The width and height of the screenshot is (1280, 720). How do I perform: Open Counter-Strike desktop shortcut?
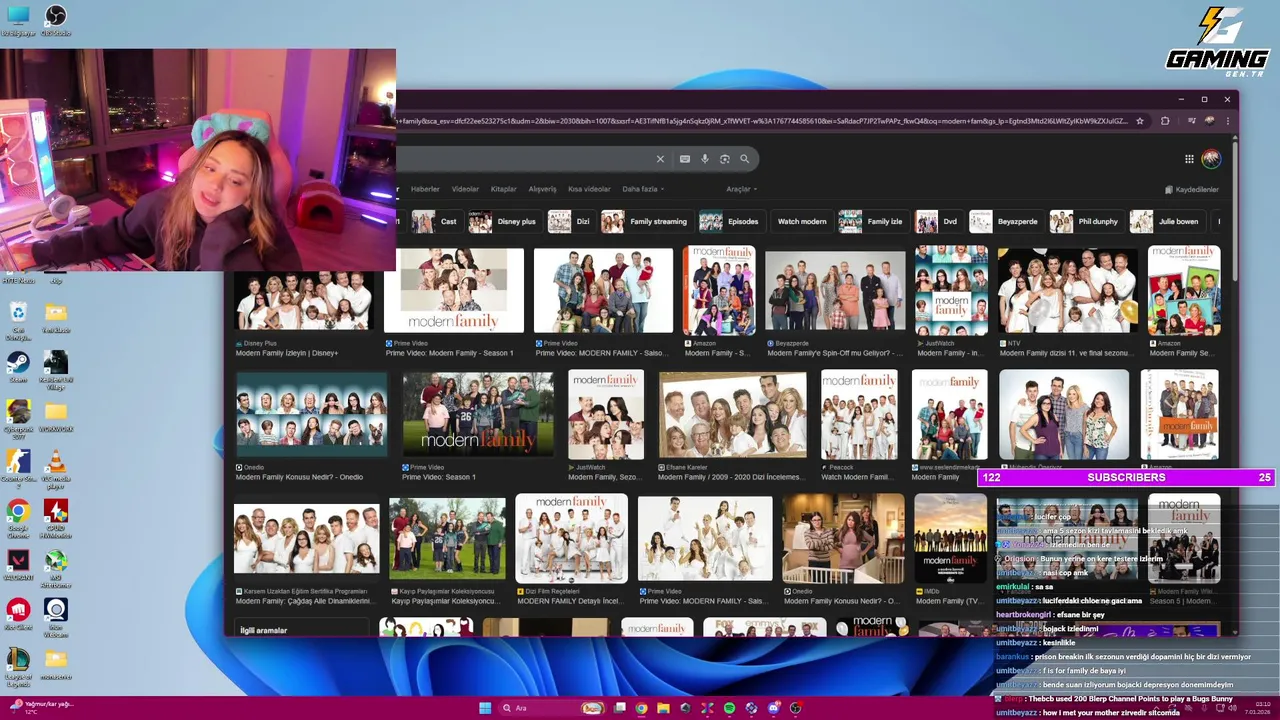[x=18, y=469]
